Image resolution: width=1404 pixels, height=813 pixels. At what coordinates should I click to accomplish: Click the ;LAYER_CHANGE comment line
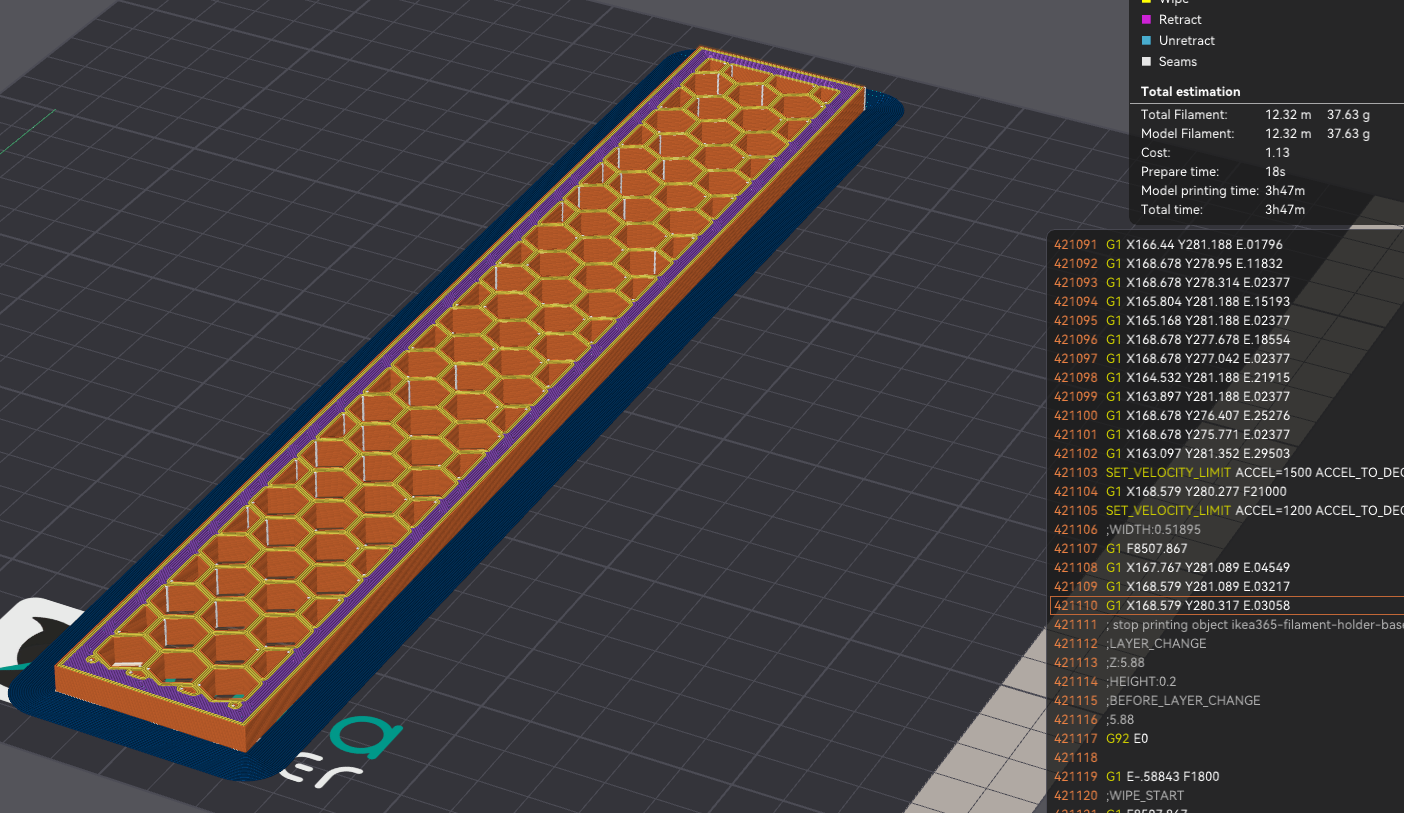click(1226, 643)
